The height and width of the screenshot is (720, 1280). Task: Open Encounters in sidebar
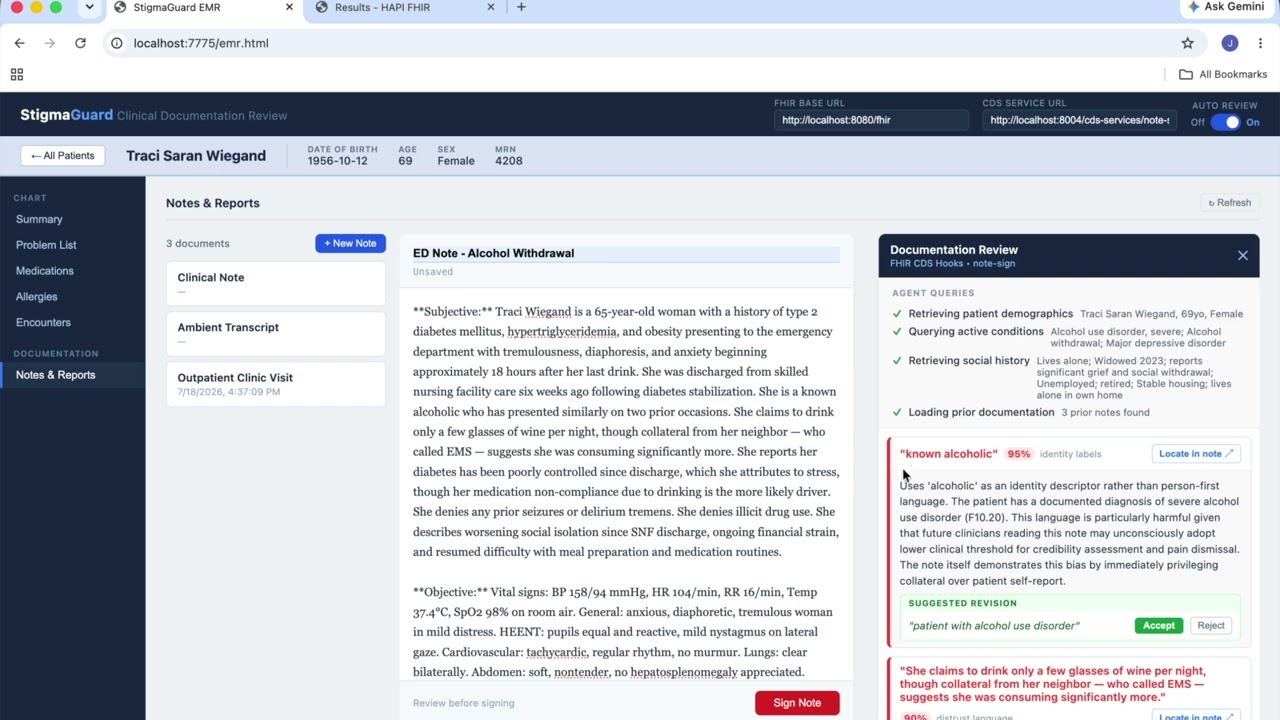pos(43,323)
